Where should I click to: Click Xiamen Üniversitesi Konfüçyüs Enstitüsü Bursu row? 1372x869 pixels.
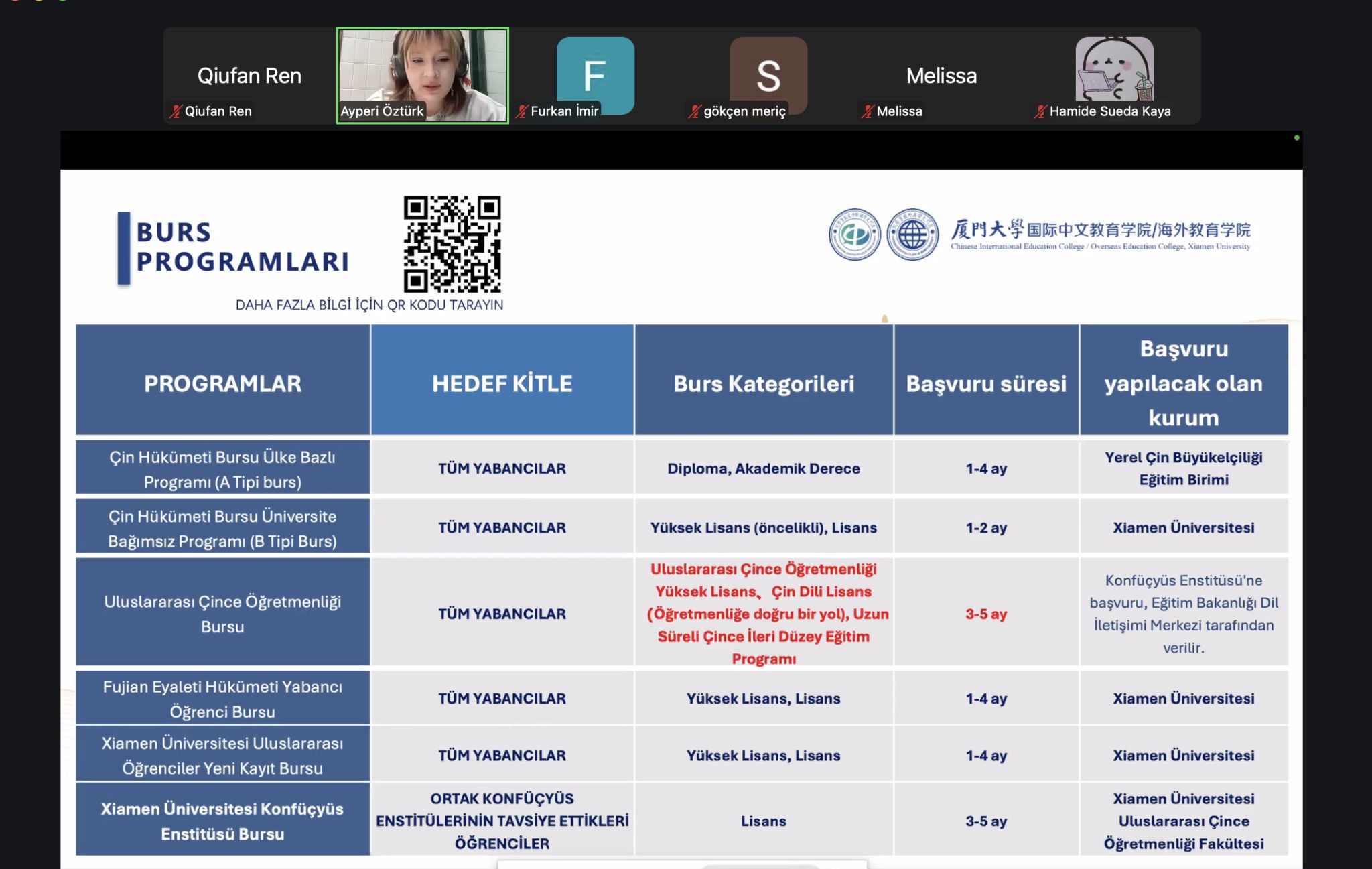[x=222, y=821]
